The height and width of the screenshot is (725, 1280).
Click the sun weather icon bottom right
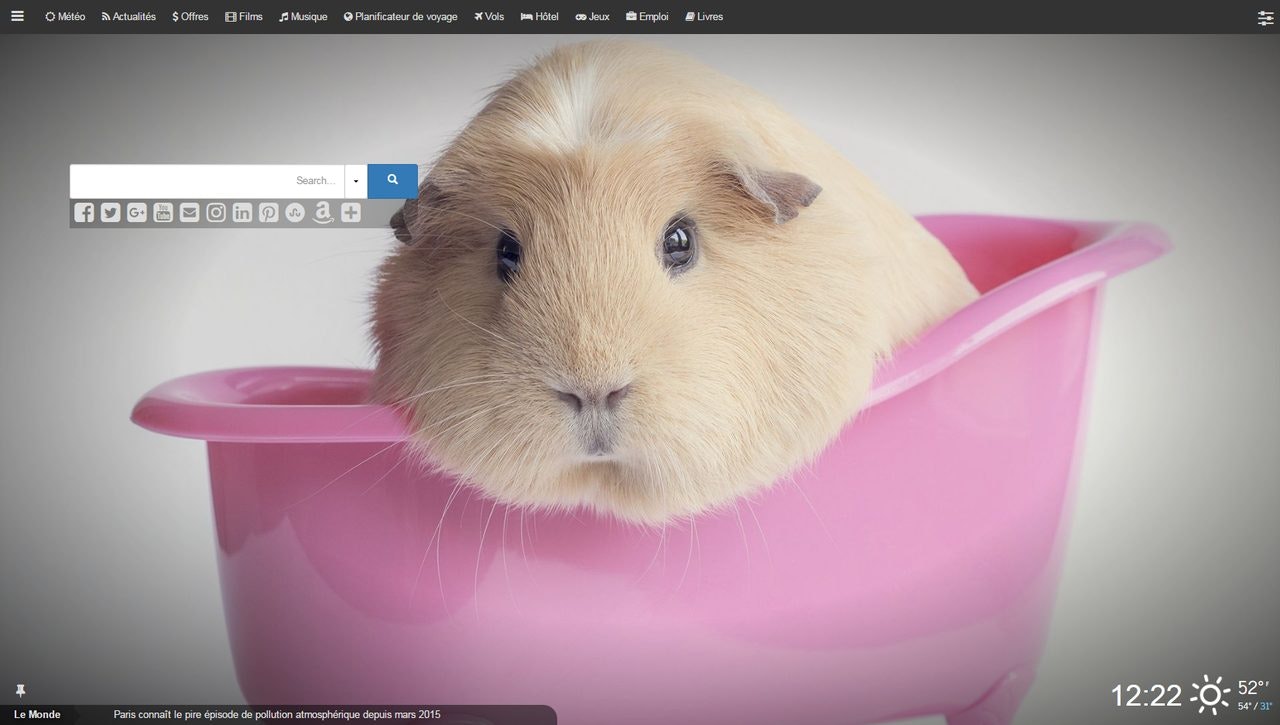[1209, 693]
